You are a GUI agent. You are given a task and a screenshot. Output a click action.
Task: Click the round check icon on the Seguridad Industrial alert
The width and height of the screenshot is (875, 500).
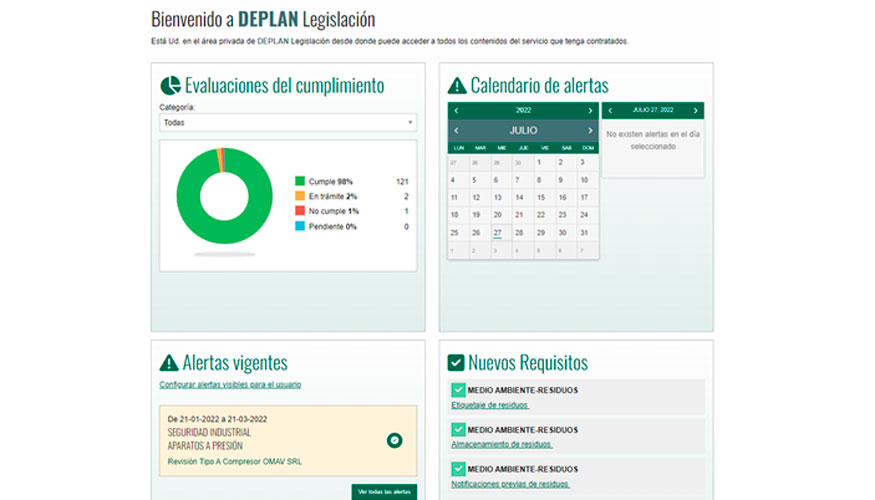(x=395, y=440)
